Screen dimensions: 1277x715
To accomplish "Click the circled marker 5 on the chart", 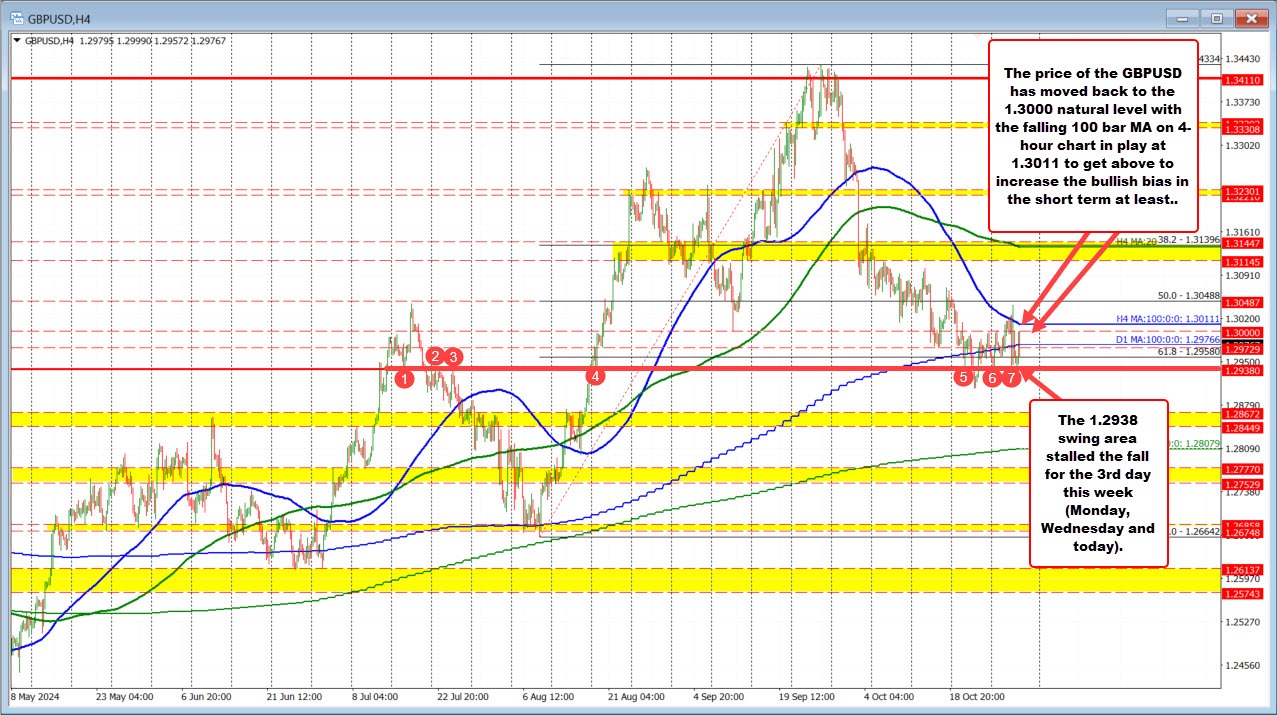I will [964, 377].
